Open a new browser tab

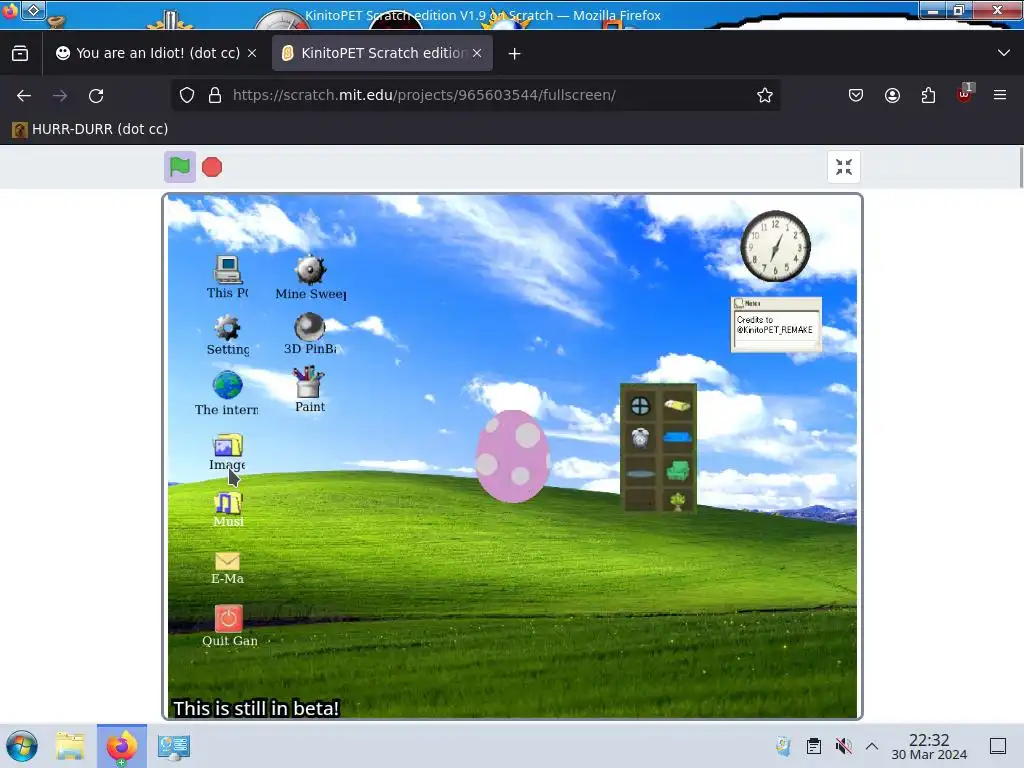(x=515, y=54)
